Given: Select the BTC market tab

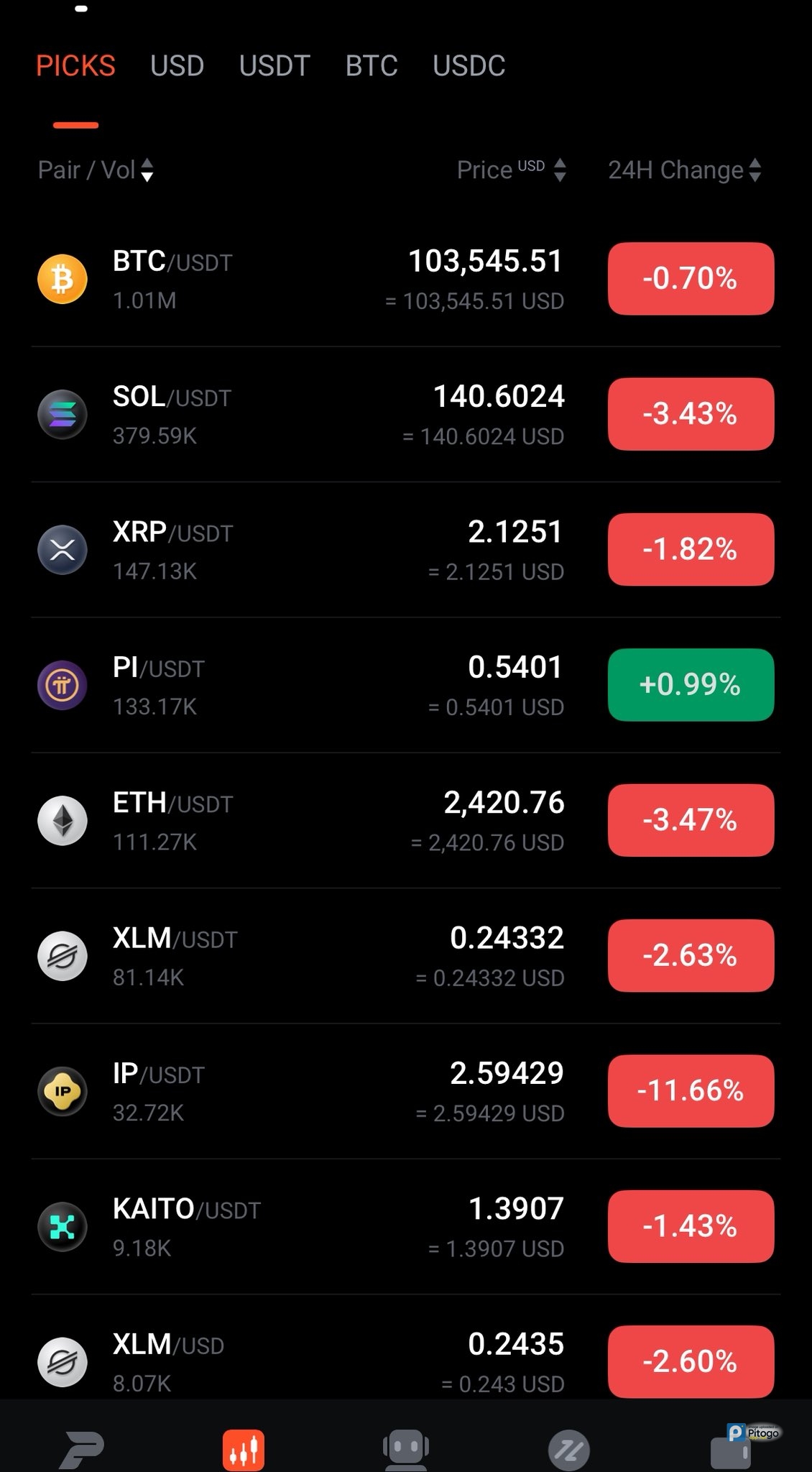Looking at the screenshot, I should [371, 66].
